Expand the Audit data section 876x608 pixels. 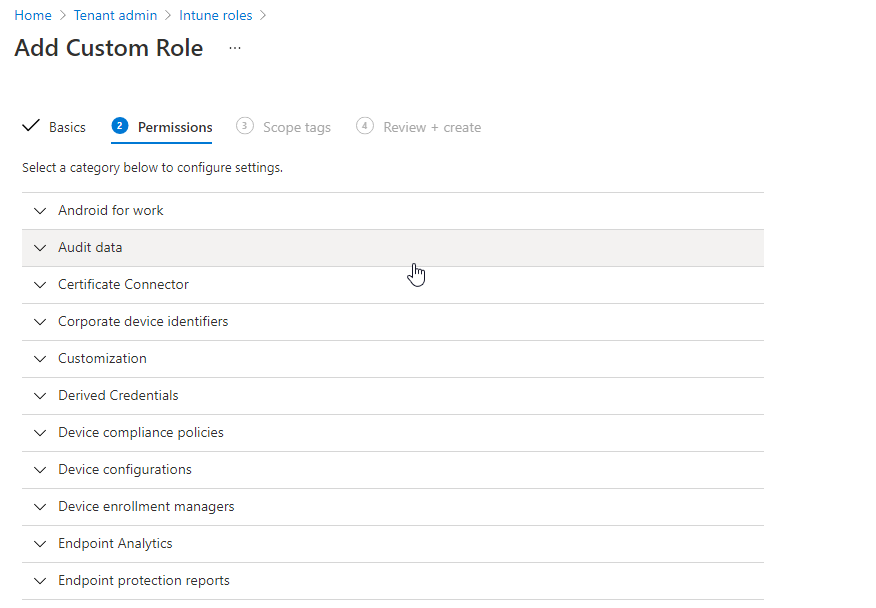[x=90, y=248]
